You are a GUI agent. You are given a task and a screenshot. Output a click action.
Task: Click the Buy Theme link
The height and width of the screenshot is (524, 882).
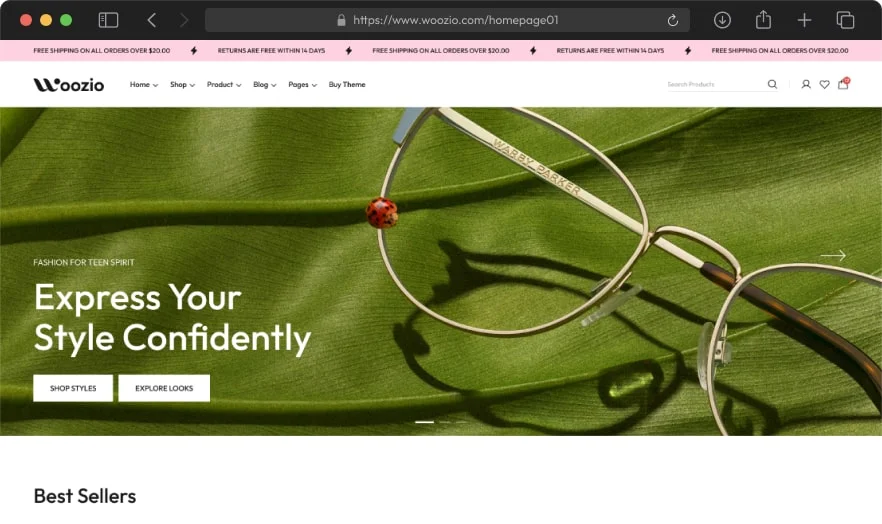point(347,84)
